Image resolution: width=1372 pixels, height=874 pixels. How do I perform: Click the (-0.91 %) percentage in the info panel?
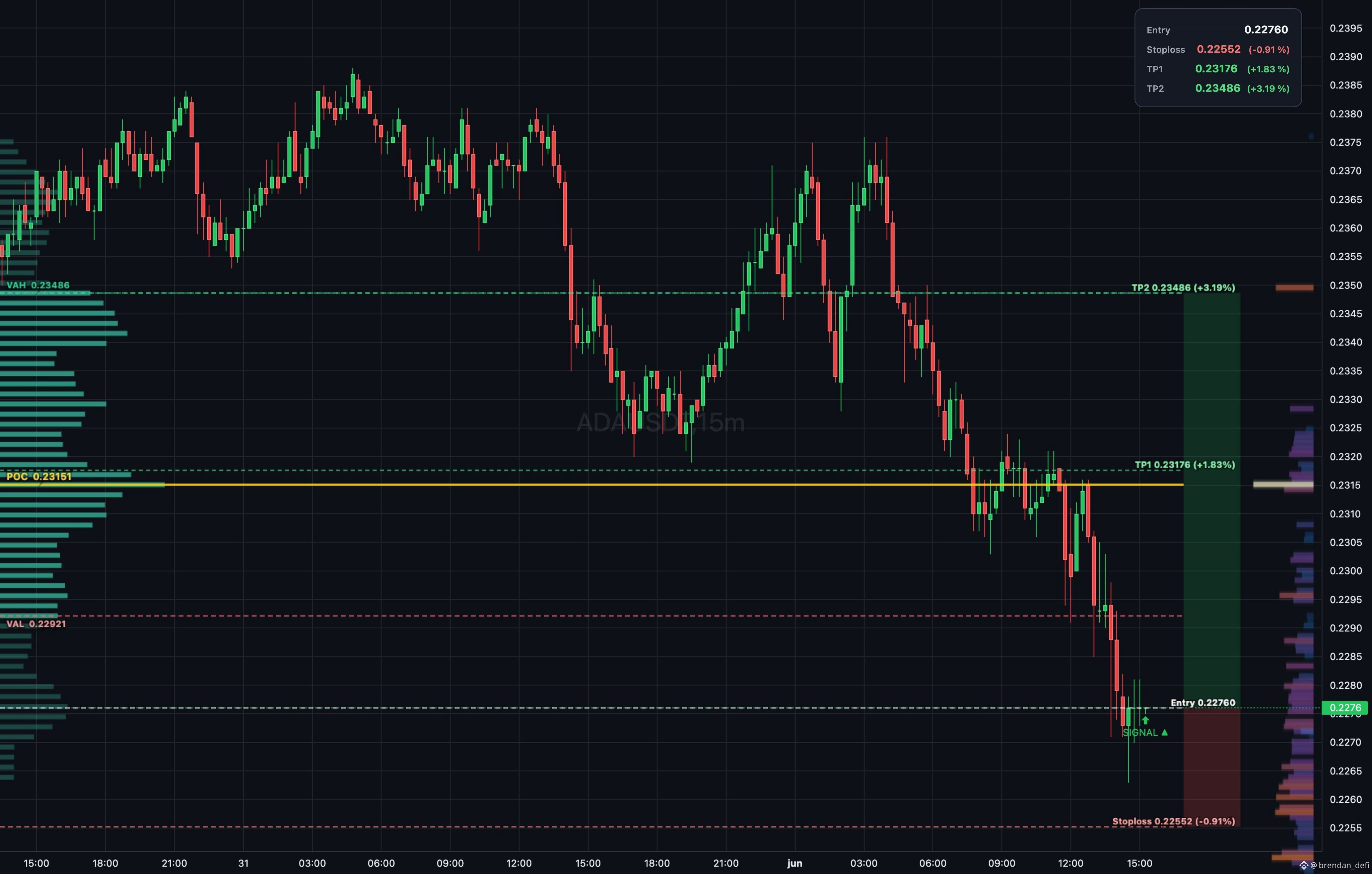[1269, 50]
